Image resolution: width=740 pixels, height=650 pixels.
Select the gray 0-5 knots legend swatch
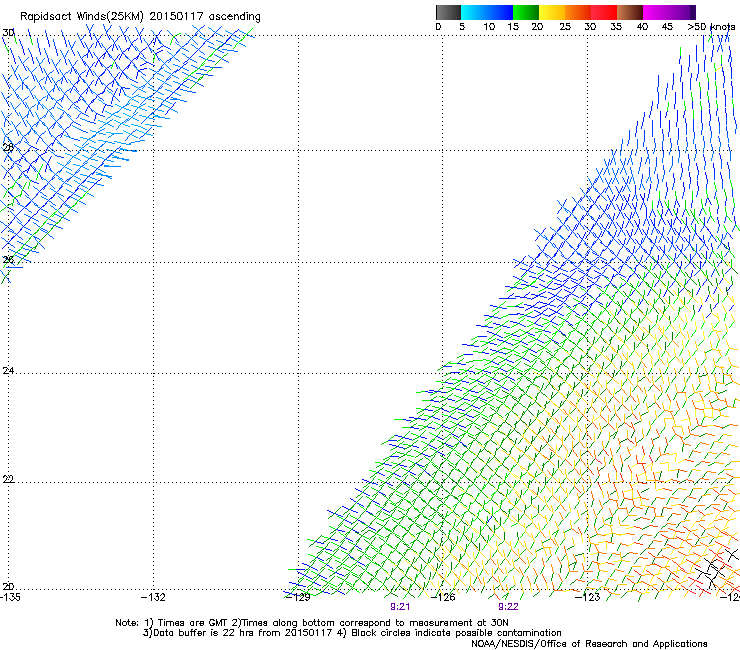click(x=448, y=12)
